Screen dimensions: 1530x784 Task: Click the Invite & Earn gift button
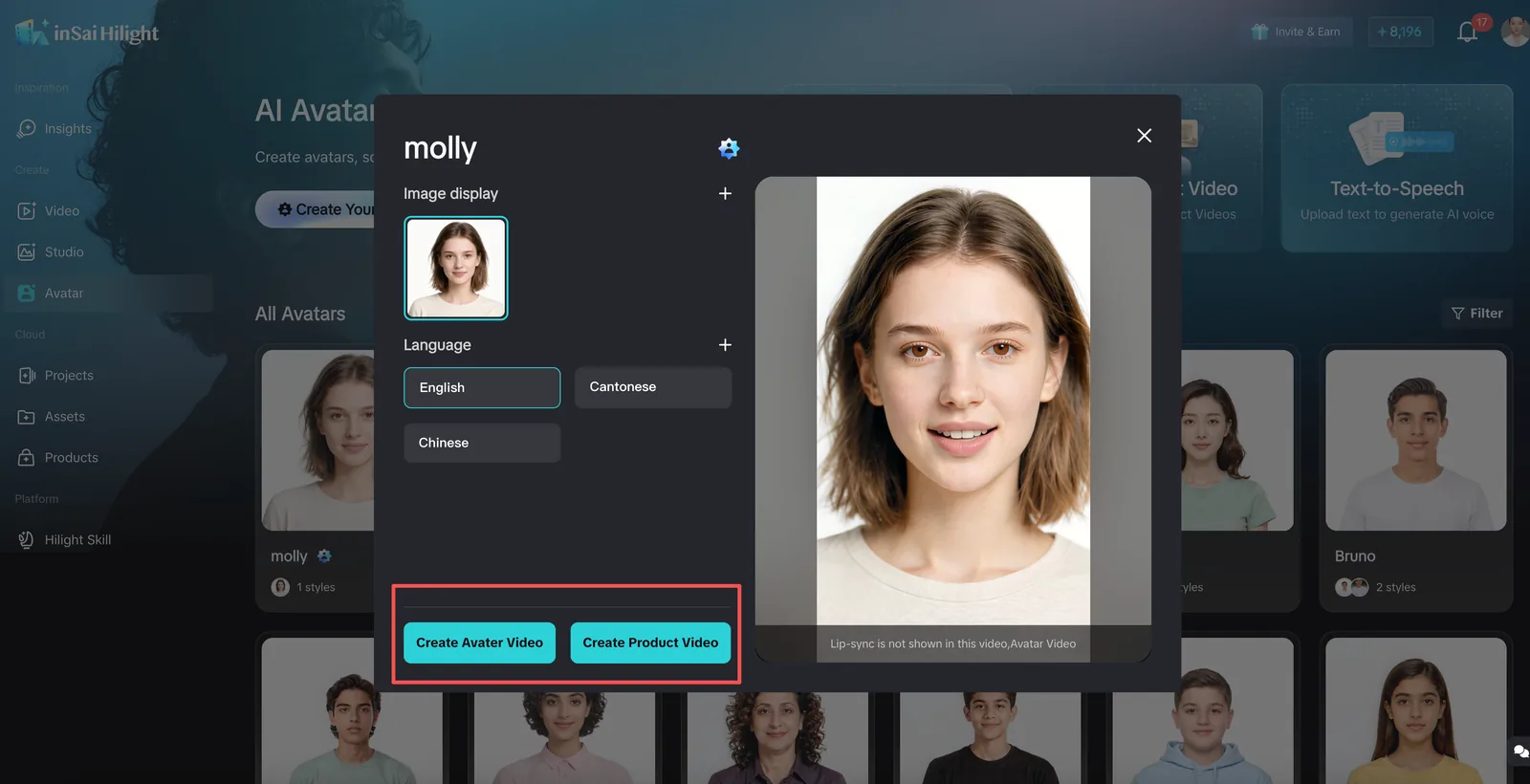pyautogui.click(x=1296, y=32)
